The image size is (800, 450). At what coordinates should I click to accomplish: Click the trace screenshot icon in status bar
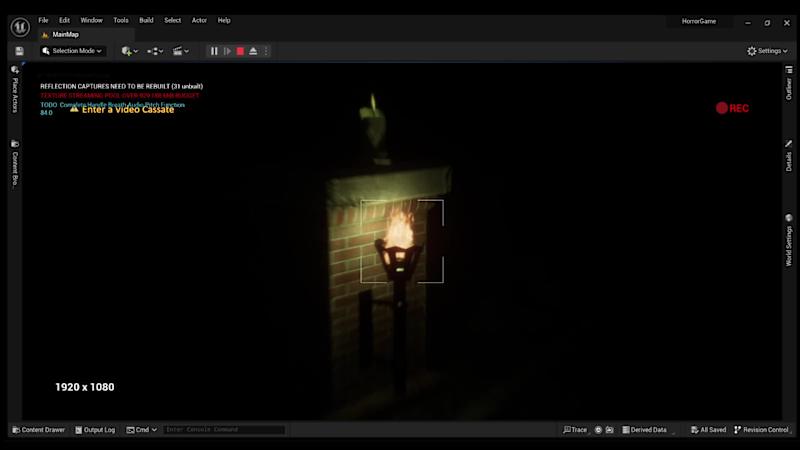tap(610, 430)
